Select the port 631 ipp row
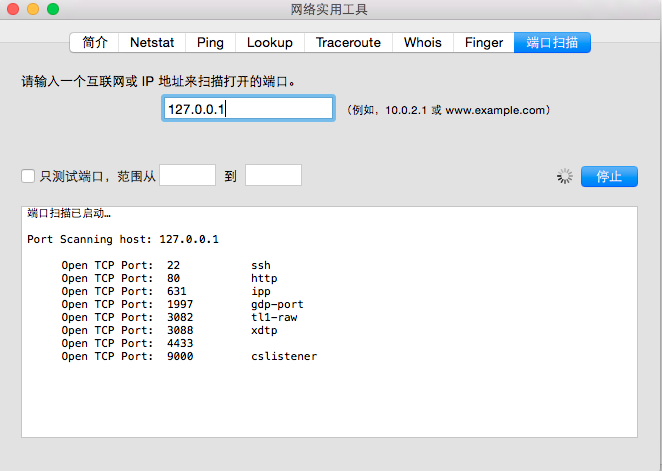 point(166,292)
